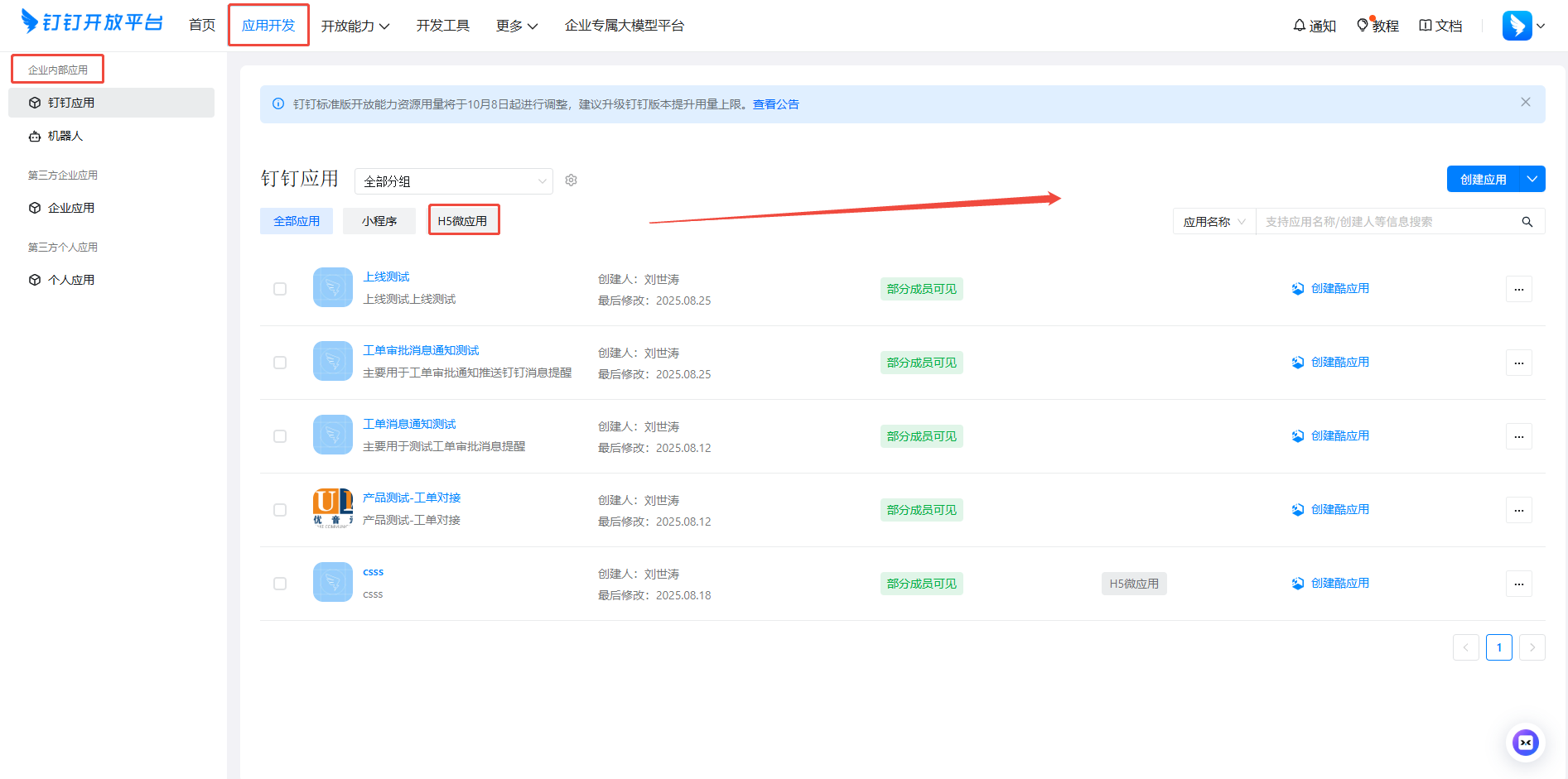Click the user avatar in the header
Screen dimensions: 1568x779
coord(1517,26)
